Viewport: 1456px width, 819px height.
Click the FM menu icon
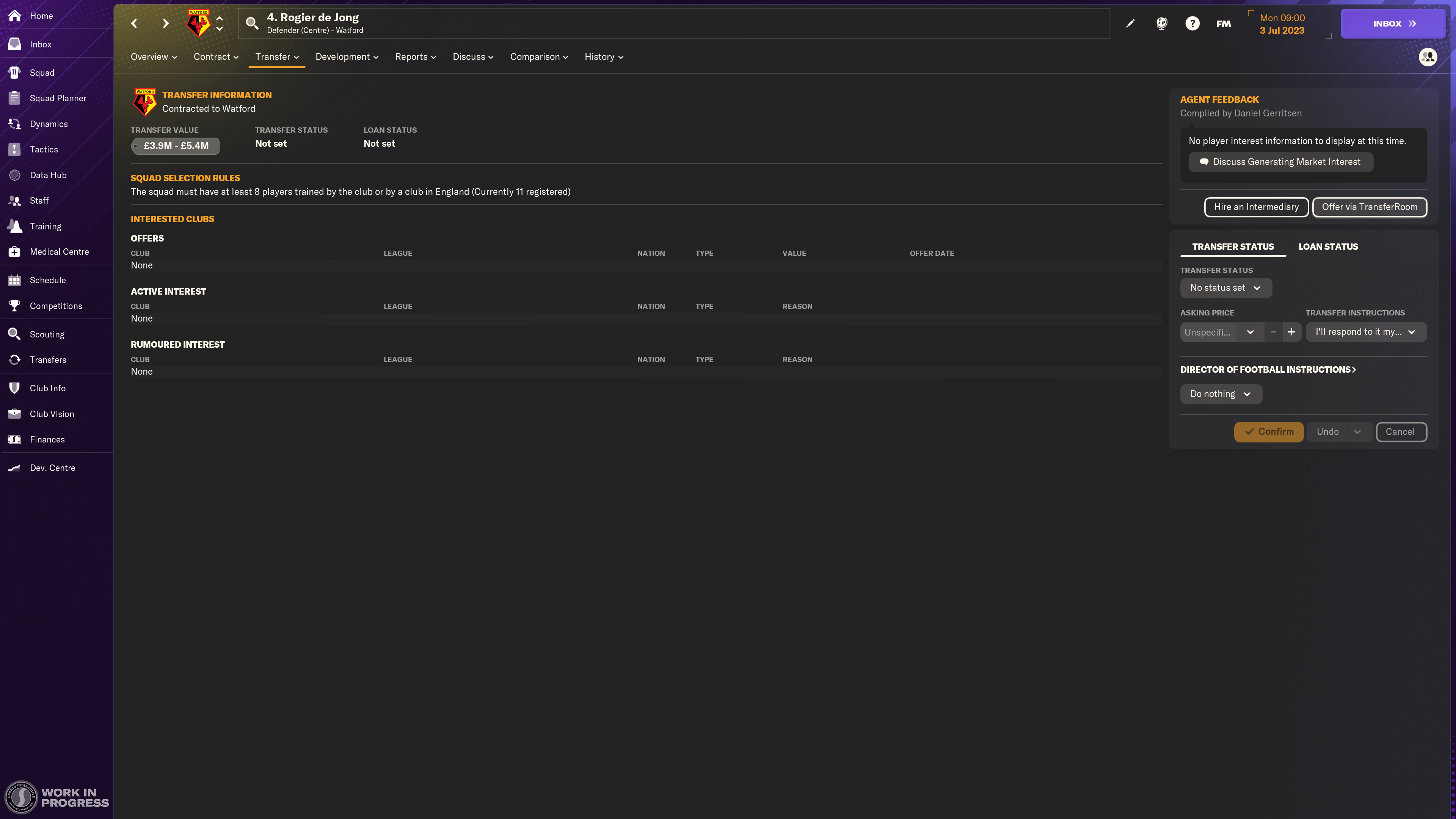(x=1223, y=24)
